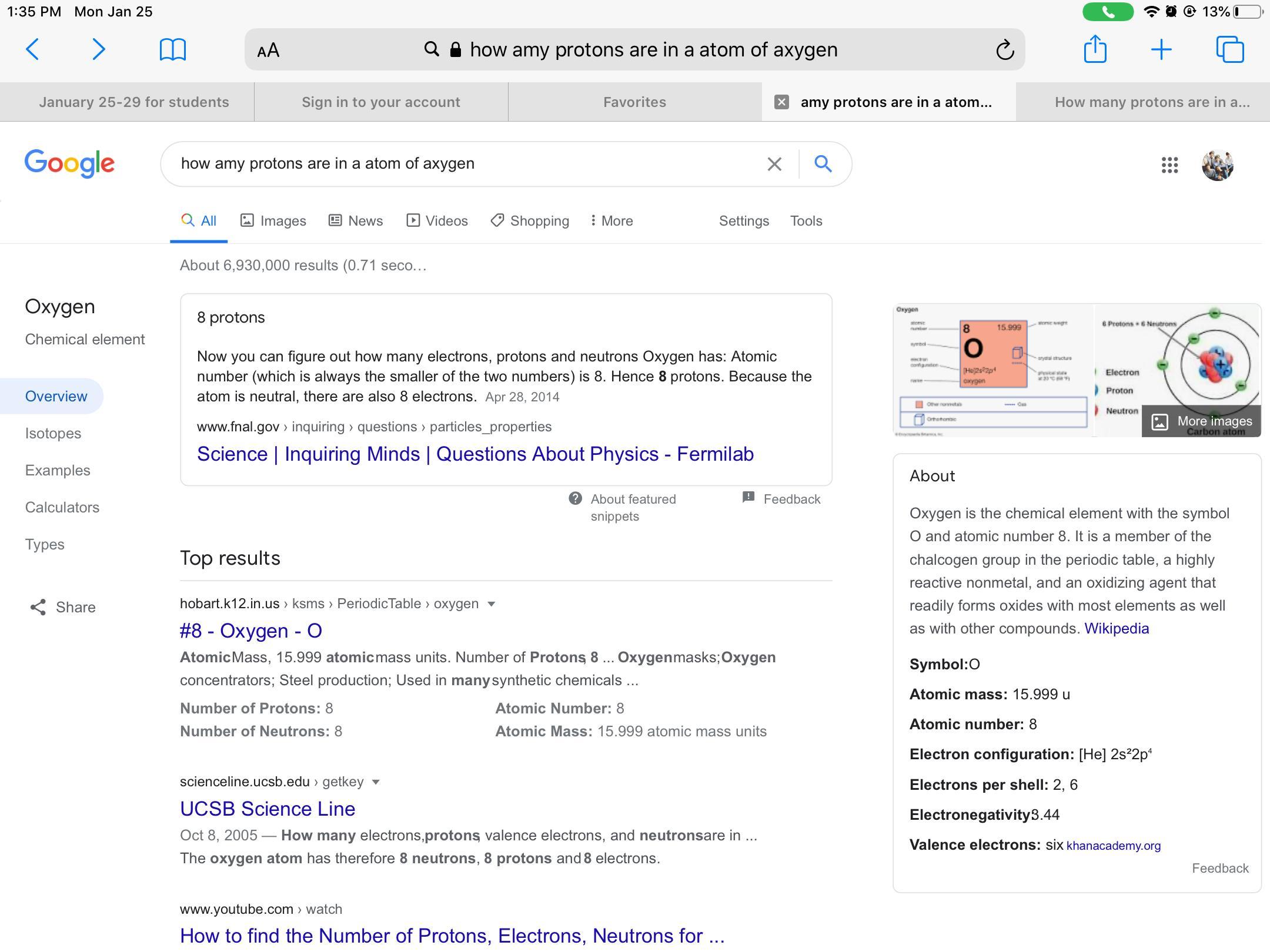Switch to Images results tab
Viewport: 1270px width, 952px height.
click(x=273, y=221)
